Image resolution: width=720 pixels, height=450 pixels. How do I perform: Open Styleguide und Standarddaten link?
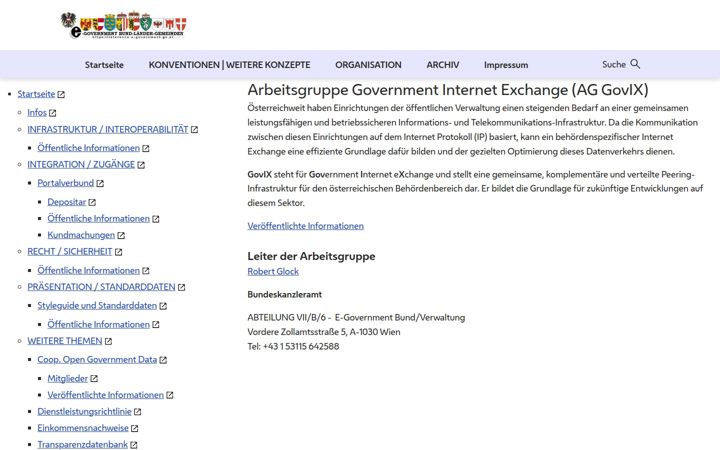tap(97, 305)
